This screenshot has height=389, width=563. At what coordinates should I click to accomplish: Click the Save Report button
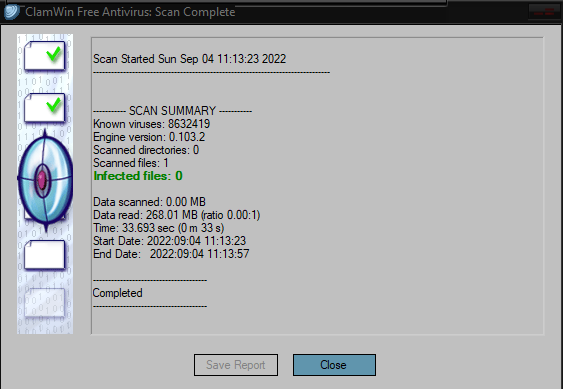click(236, 365)
